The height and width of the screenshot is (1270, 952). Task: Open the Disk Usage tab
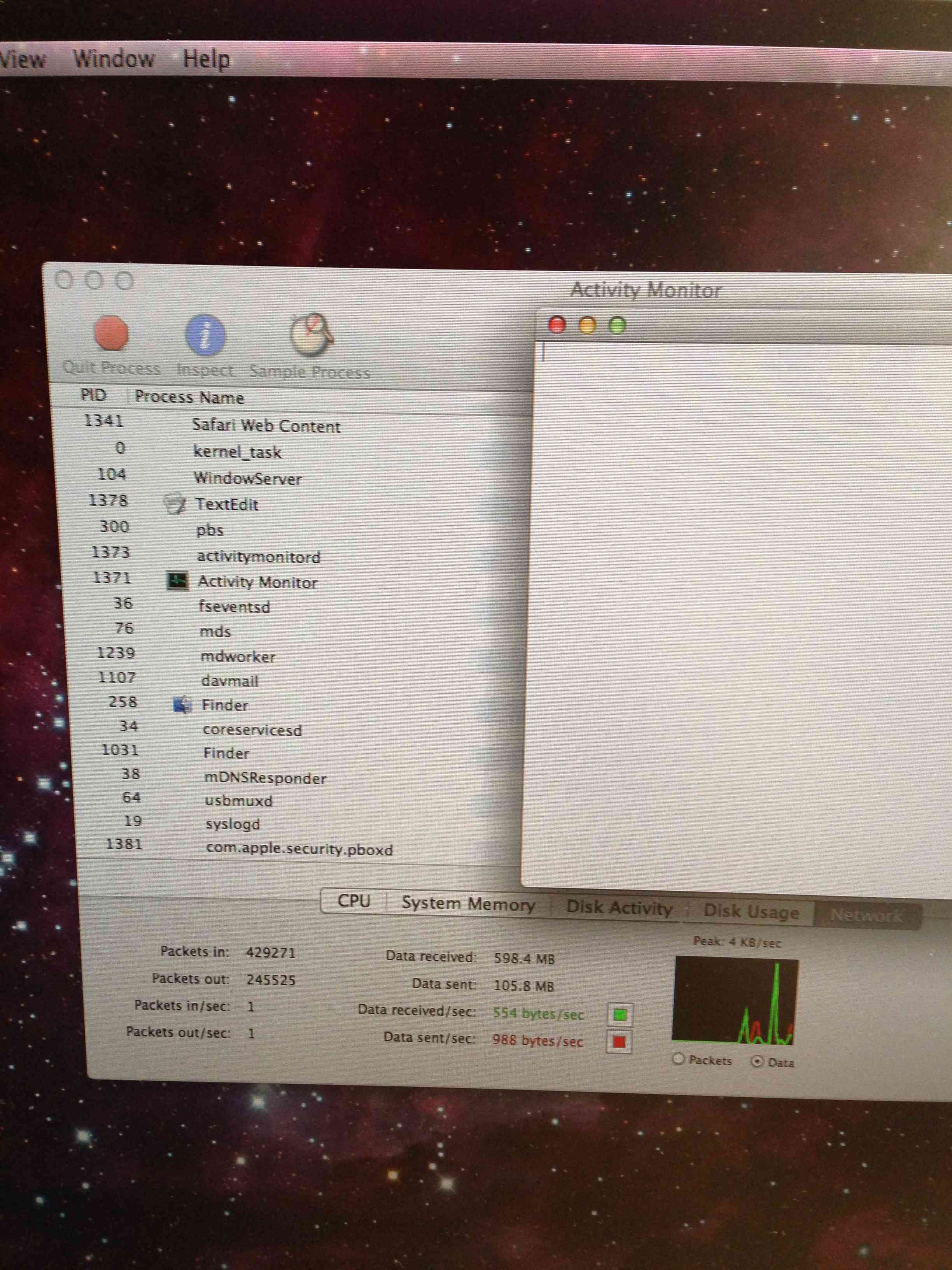coord(751,912)
